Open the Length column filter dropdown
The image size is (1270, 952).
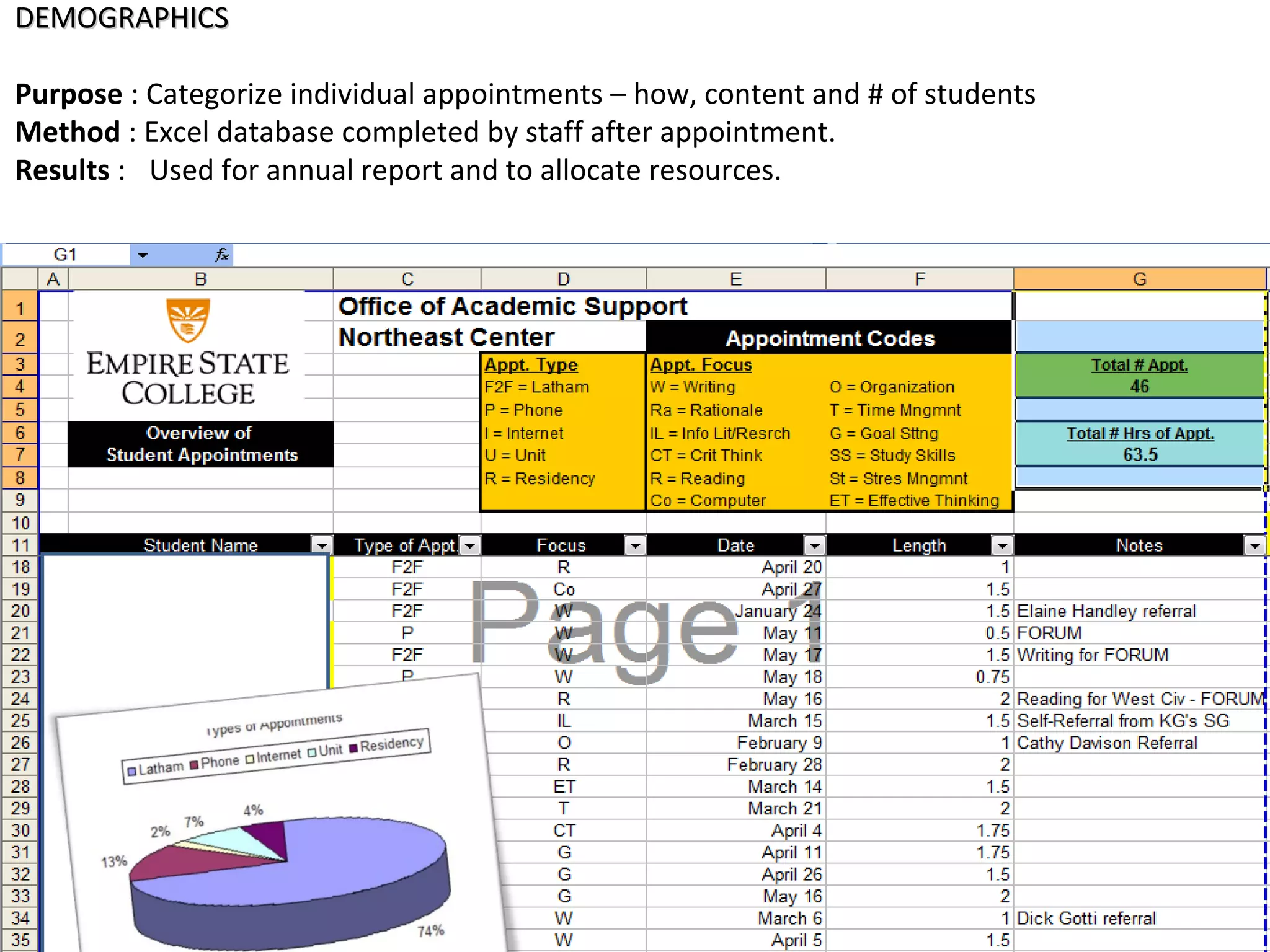click(x=1002, y=545)
